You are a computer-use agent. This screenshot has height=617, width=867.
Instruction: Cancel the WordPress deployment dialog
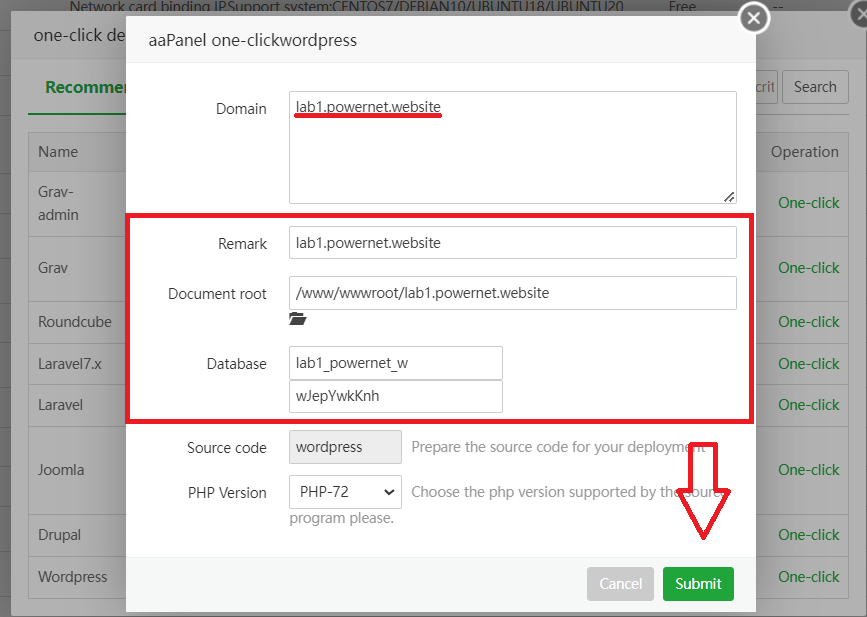pyautogui.click(x=620, y=584)
